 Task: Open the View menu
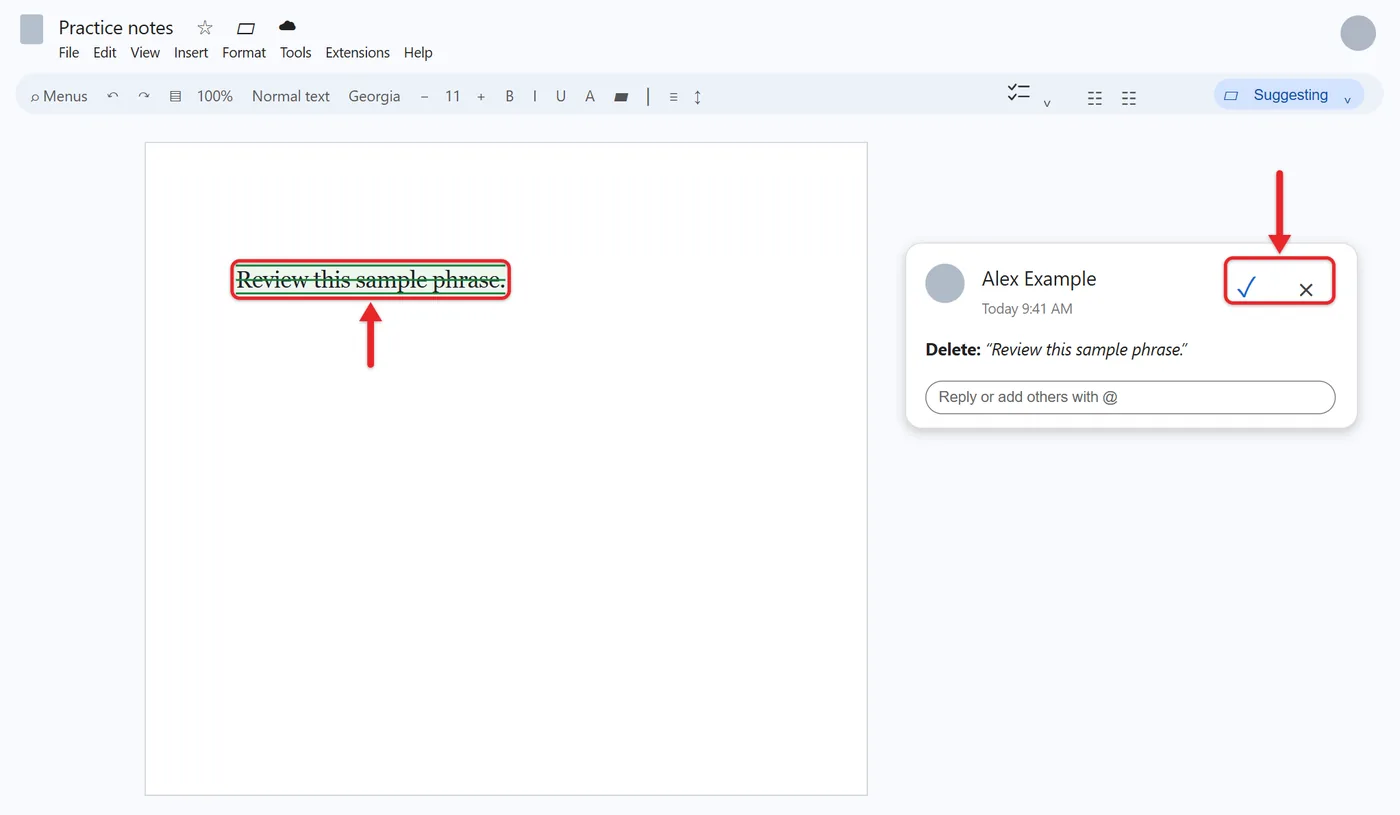tap(145, 53)
